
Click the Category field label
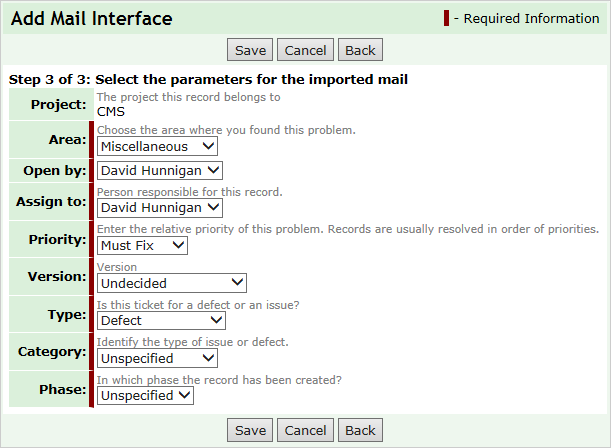tap(52, 352)
